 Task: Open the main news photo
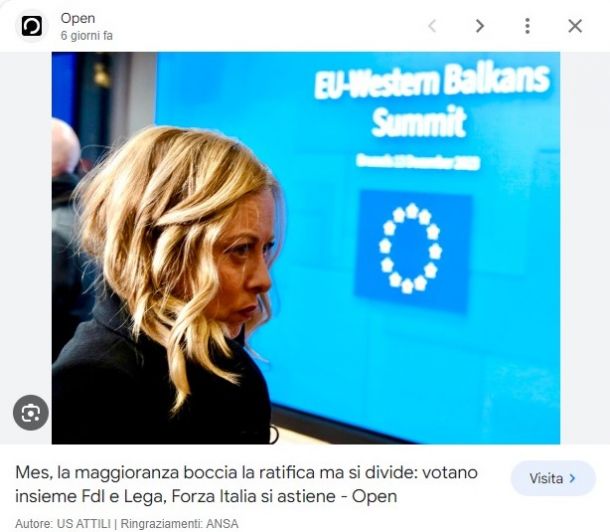(x=306, y=248)
